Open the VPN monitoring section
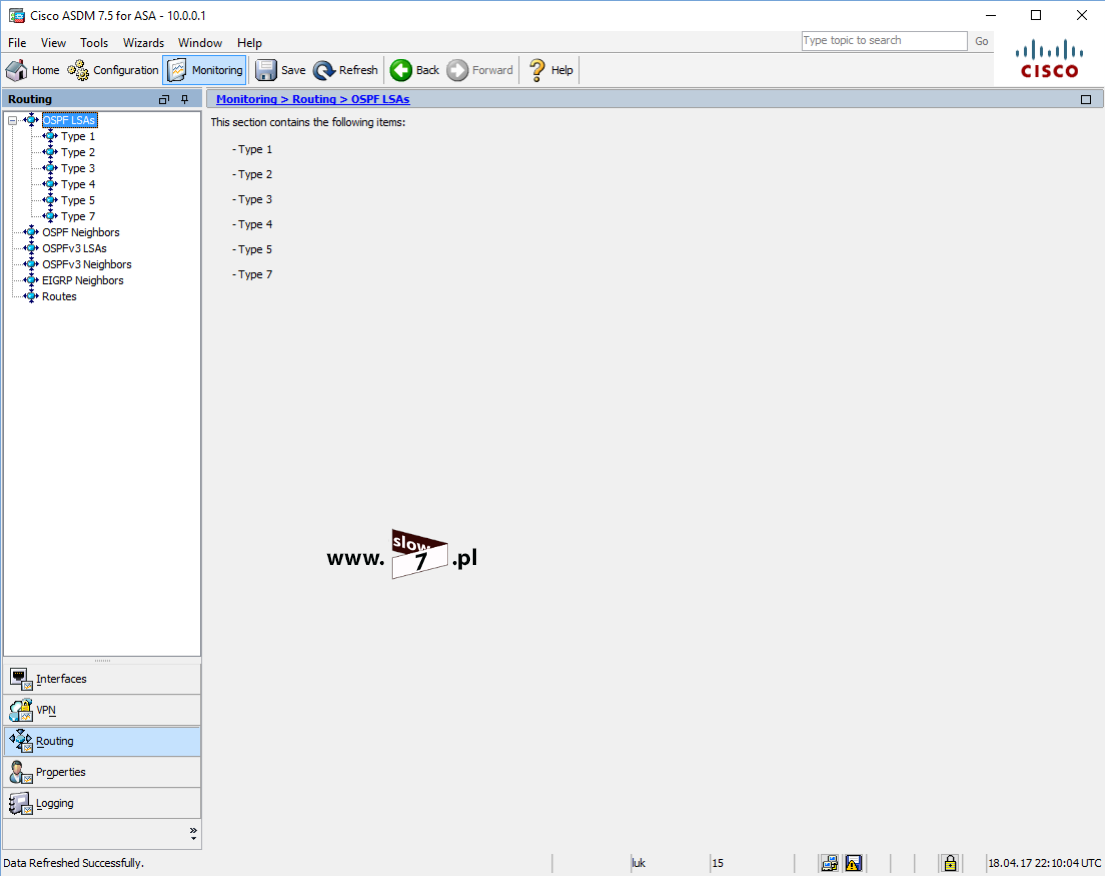 tap(102, 710)
